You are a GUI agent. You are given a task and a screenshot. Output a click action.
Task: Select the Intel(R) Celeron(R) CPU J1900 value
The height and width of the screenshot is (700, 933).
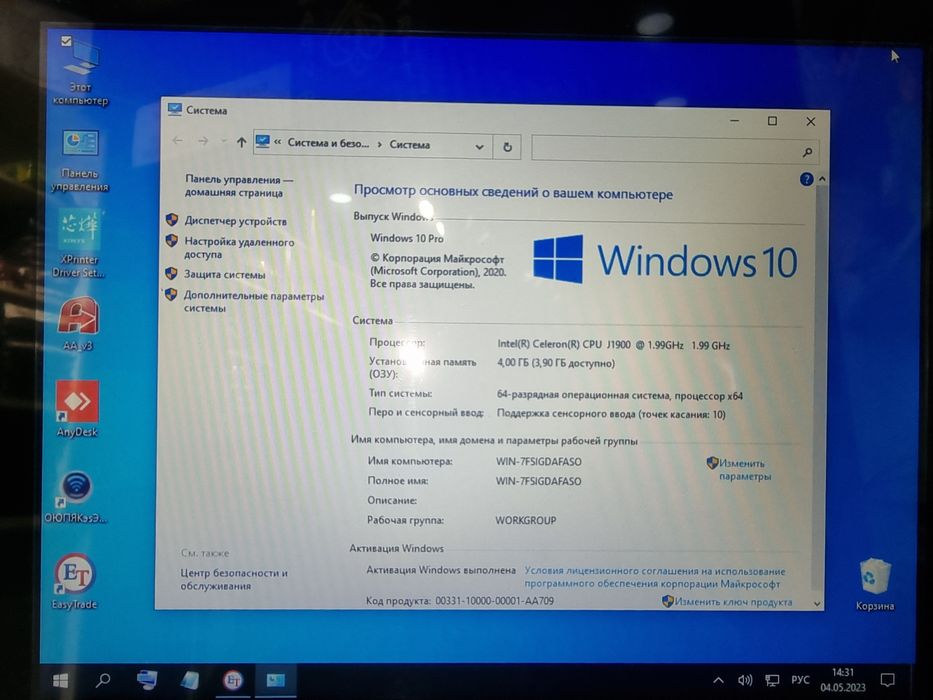613,345
